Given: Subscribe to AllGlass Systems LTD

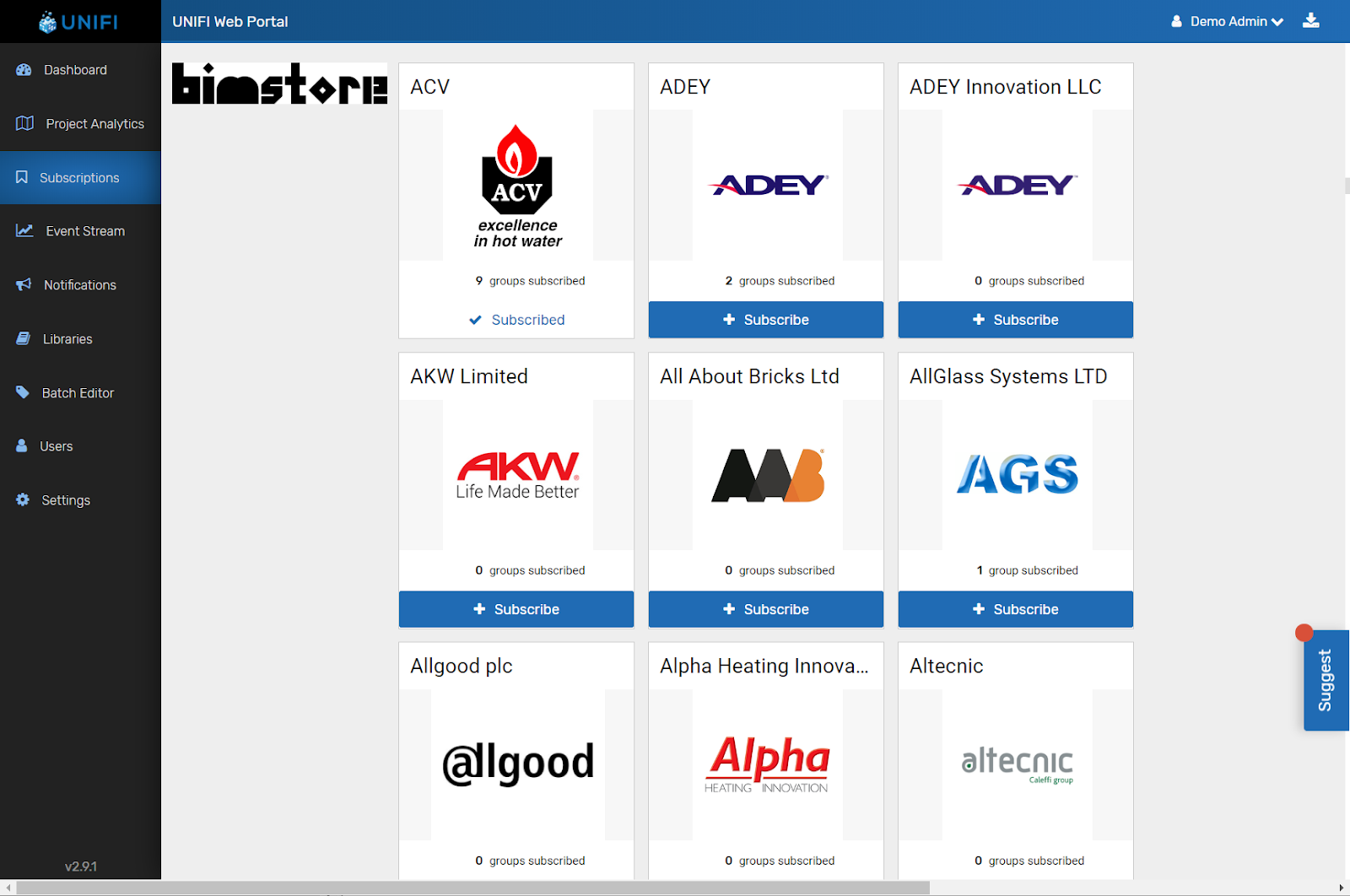Looking at the screenshot, I should 1016,609.
